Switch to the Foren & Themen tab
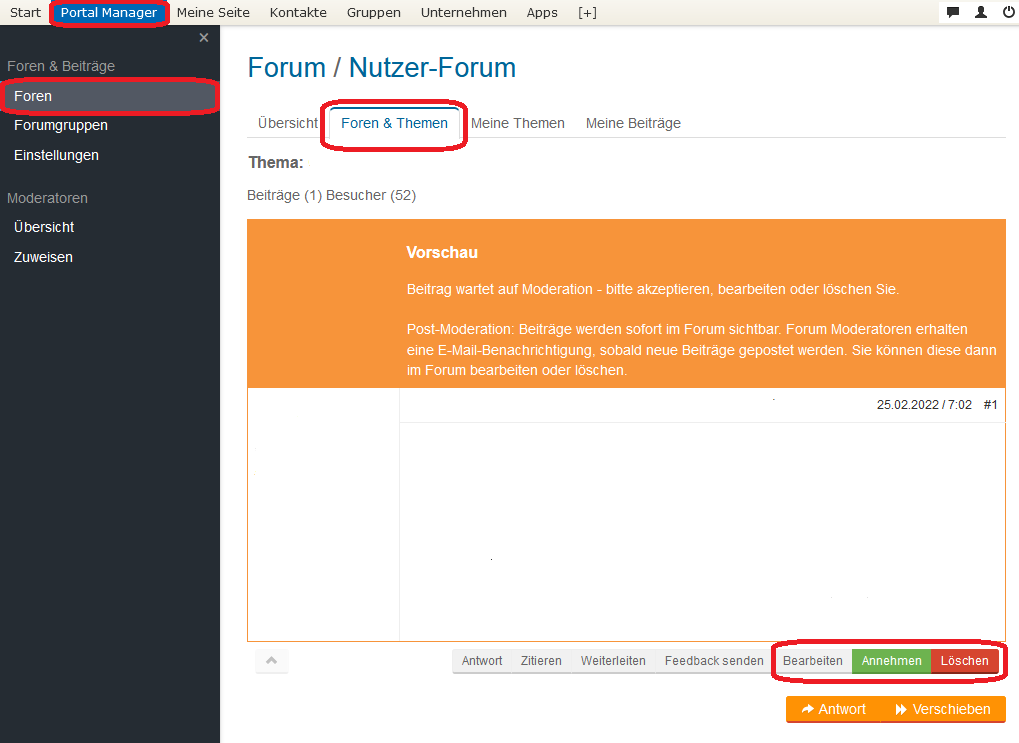The width and height of the screenshot is (1019, 743). 394,123
